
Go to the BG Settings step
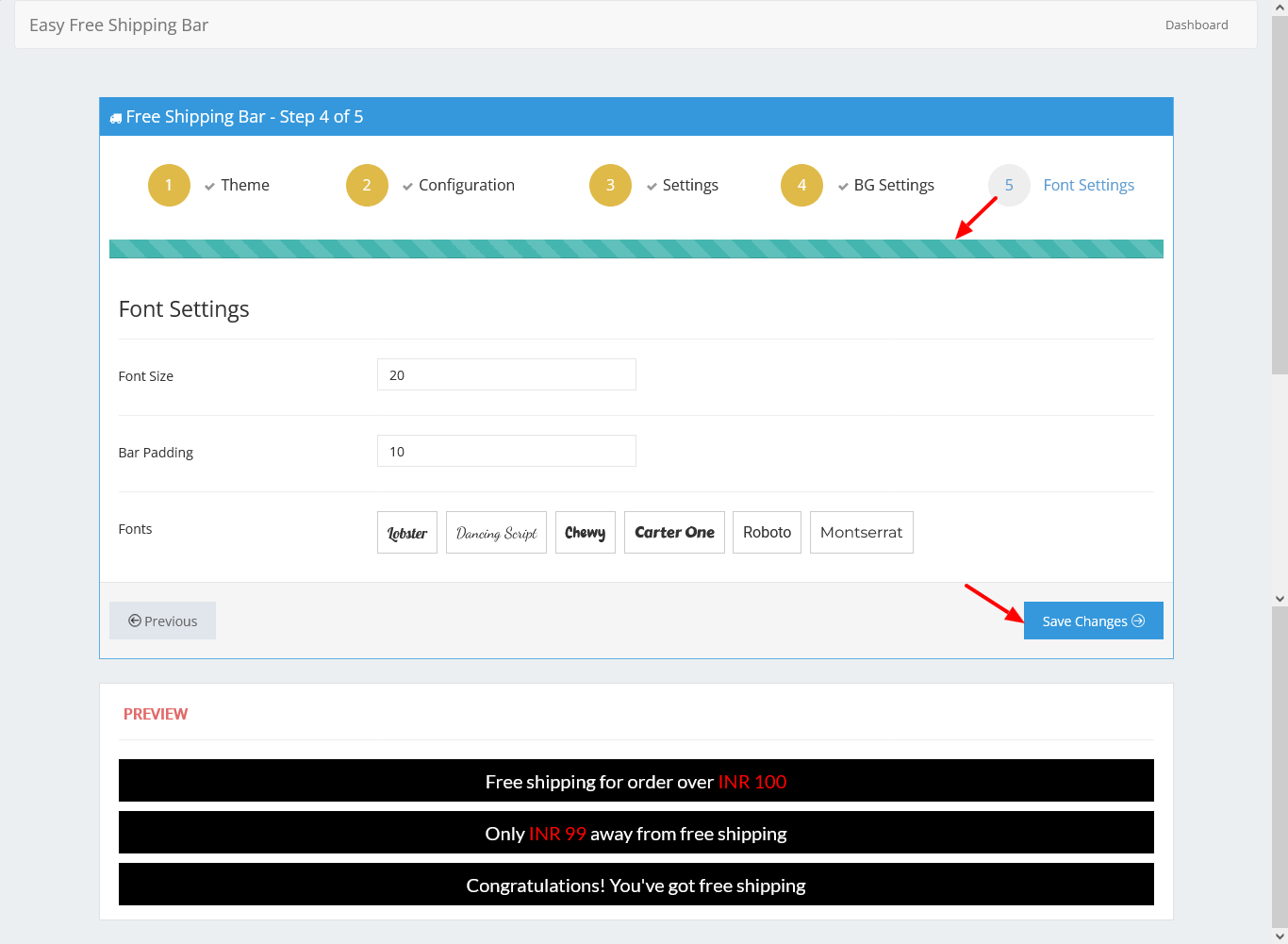pos(893,185)
